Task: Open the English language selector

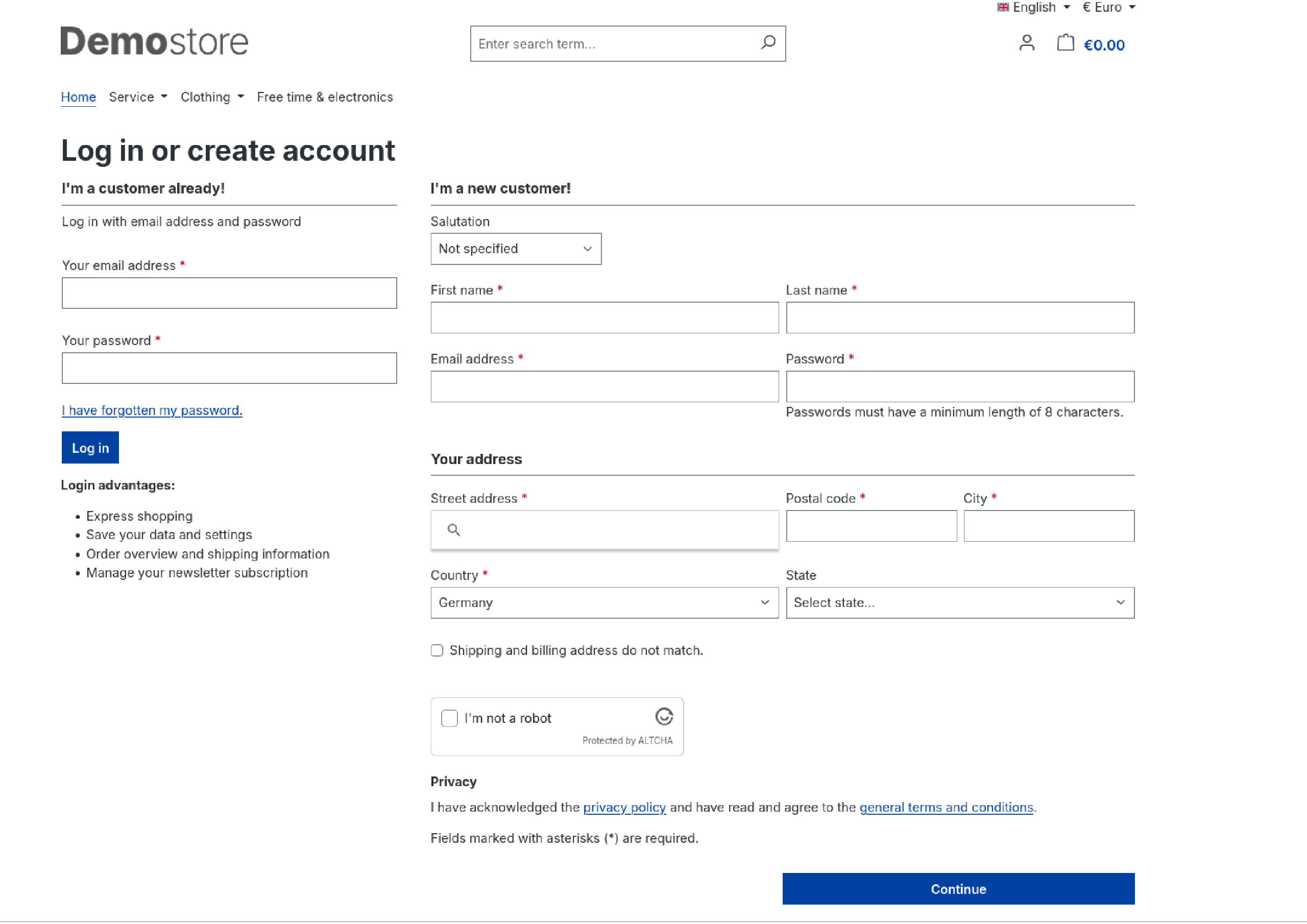Action: 1033,7
